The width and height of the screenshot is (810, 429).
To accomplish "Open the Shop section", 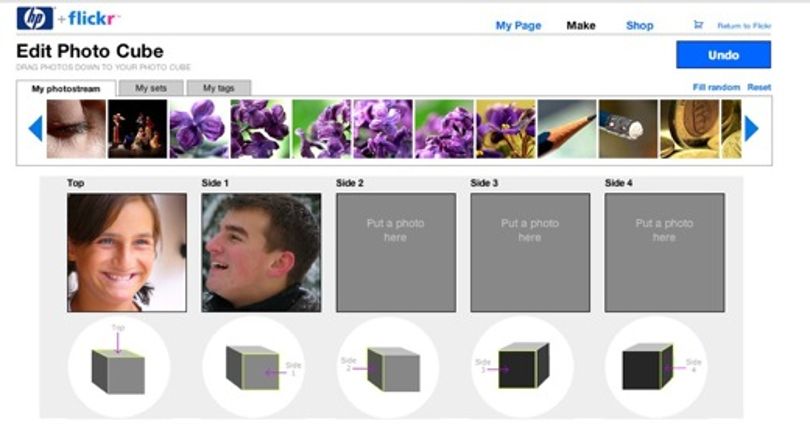I will click(640, 25).
